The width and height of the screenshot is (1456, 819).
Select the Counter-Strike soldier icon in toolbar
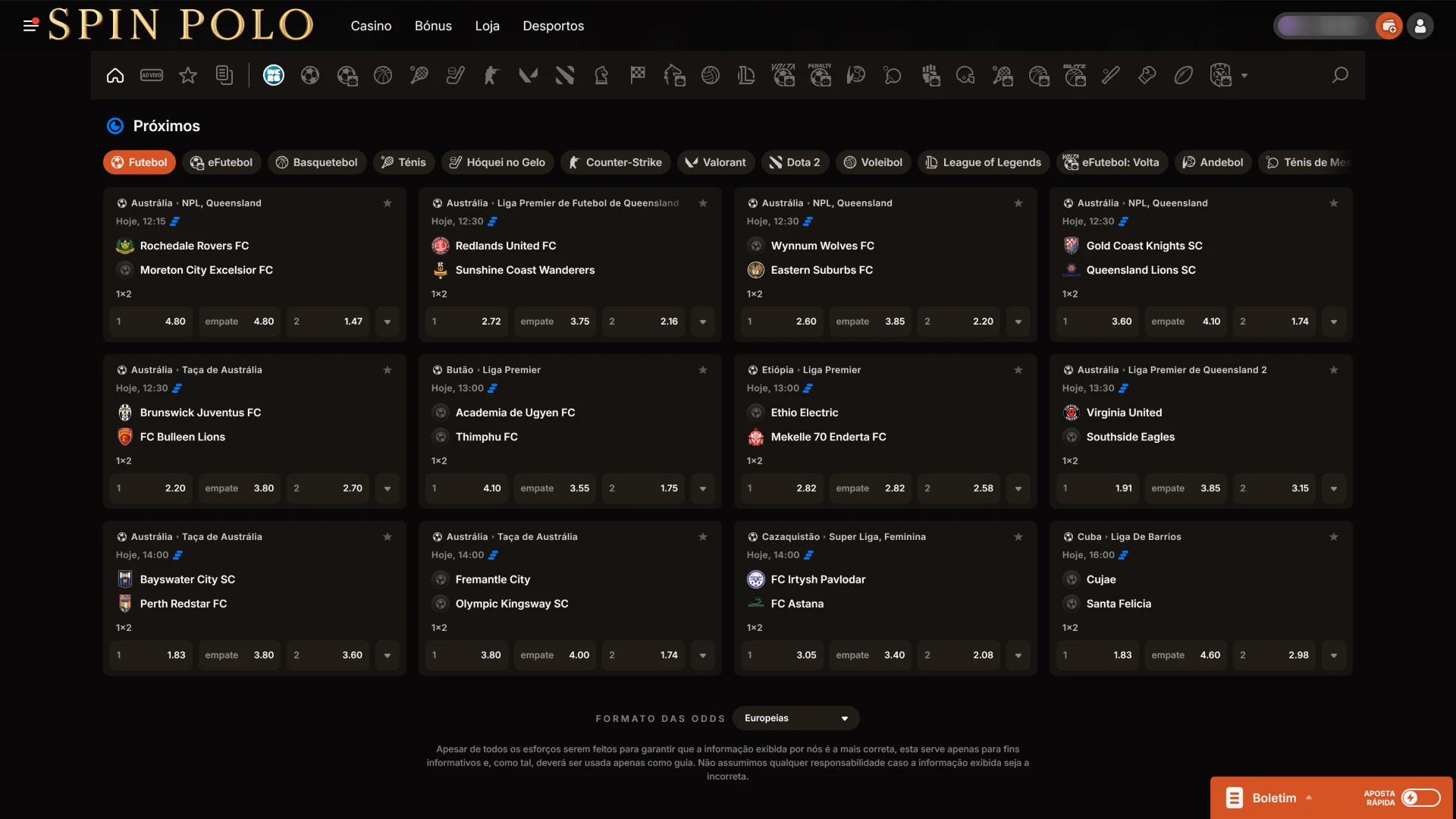click(x=492, y=75)
